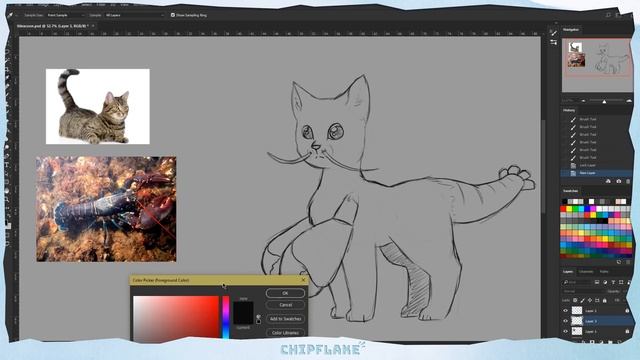The image size is (640, 360).
Task: Open the collapsed brush panel icon beside Navigator
Action: [553, 33]
